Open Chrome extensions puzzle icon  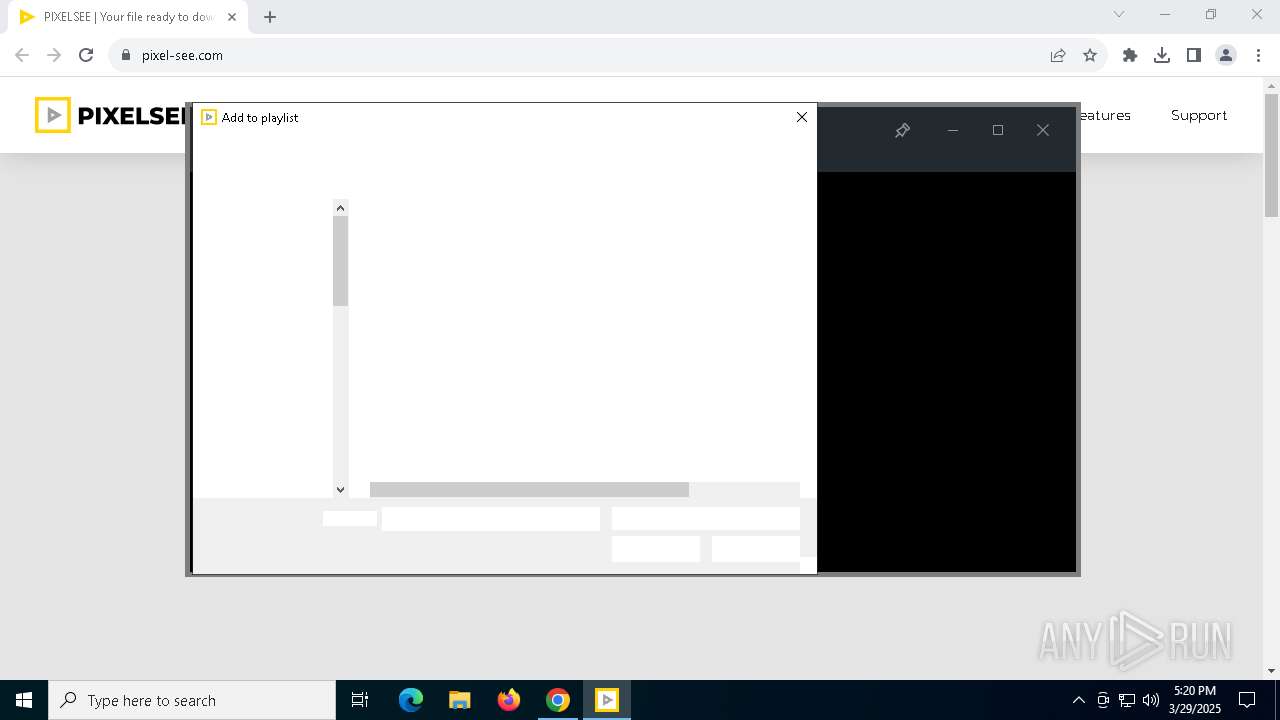tap(1130, 55)
